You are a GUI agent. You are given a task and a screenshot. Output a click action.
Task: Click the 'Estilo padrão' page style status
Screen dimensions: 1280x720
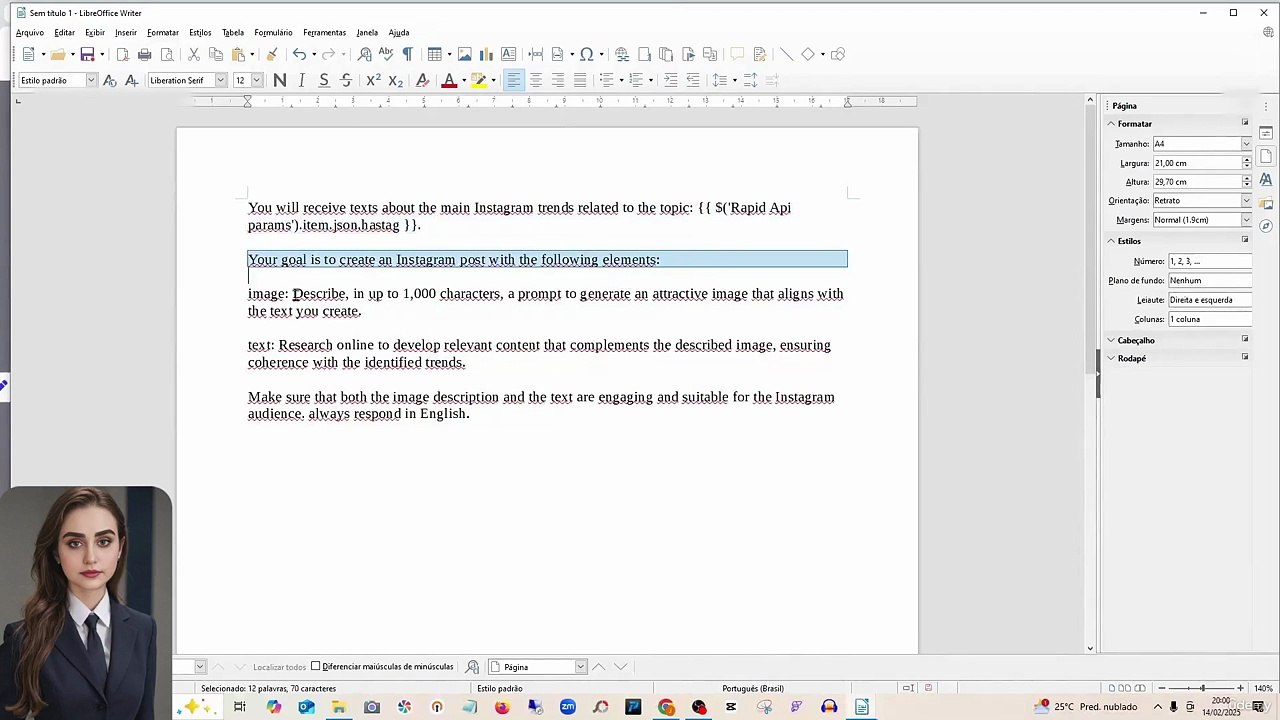coord(499,688)
